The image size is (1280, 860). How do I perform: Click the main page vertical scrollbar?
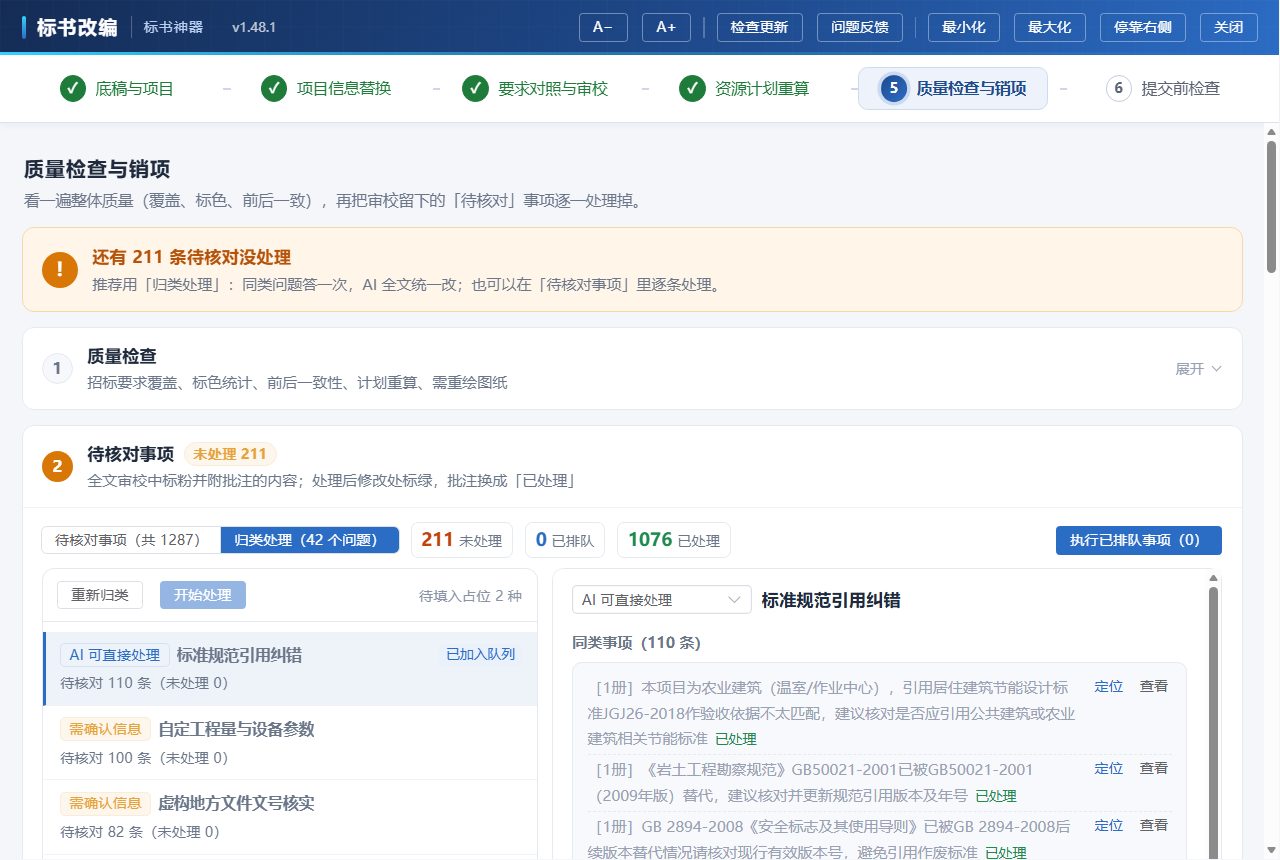click(1271, 206)
